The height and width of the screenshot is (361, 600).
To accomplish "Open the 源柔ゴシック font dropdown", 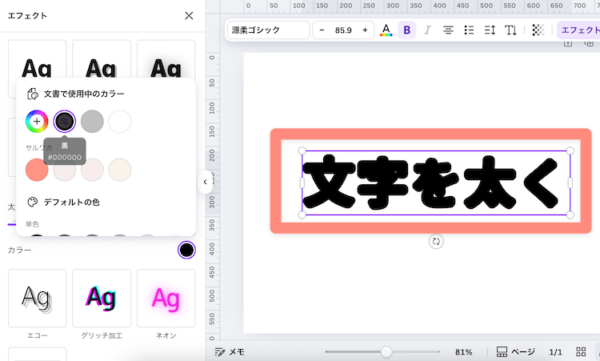I will (269, 30).
